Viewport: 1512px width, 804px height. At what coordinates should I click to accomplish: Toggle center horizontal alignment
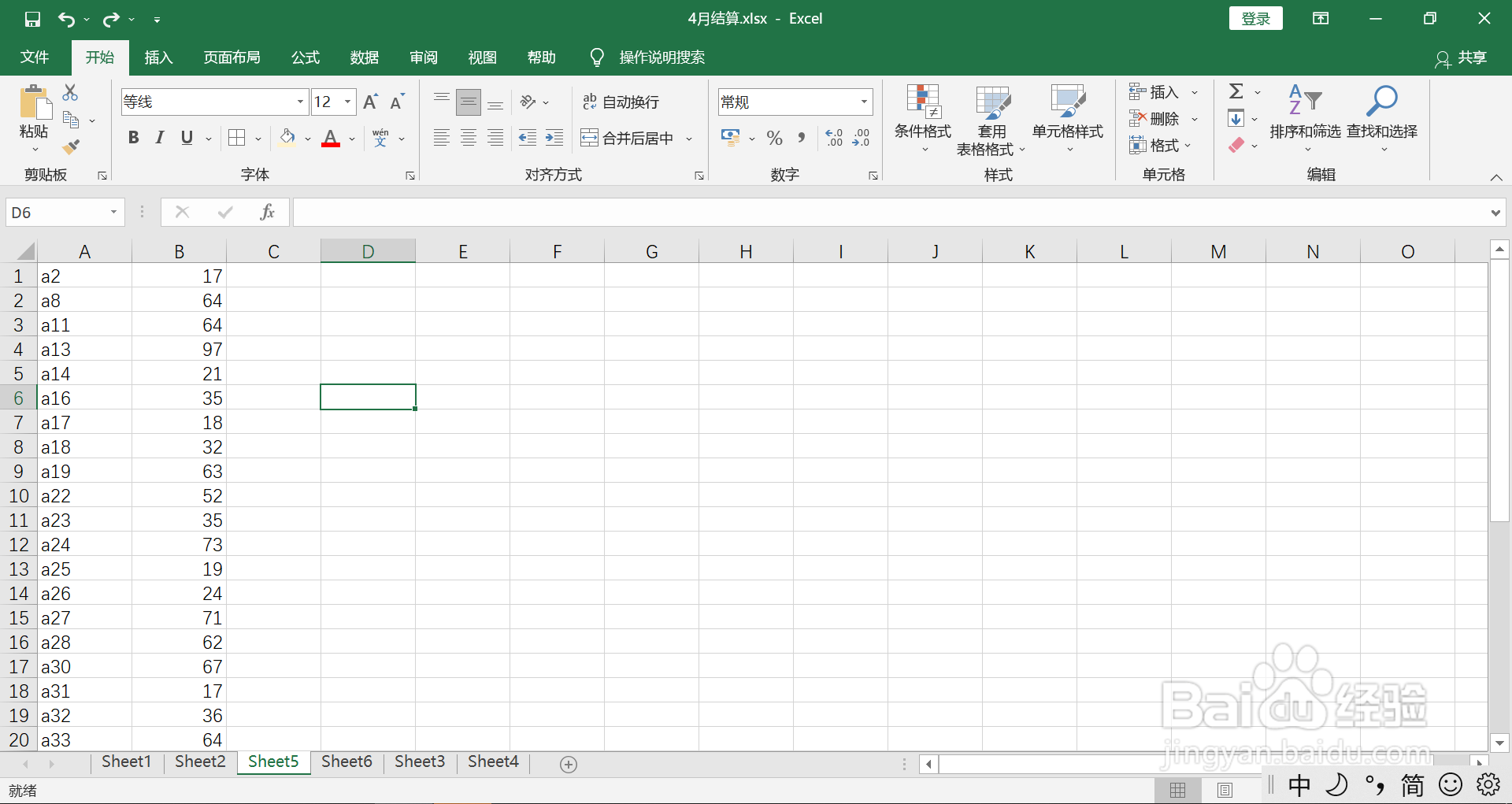(469, 138)
